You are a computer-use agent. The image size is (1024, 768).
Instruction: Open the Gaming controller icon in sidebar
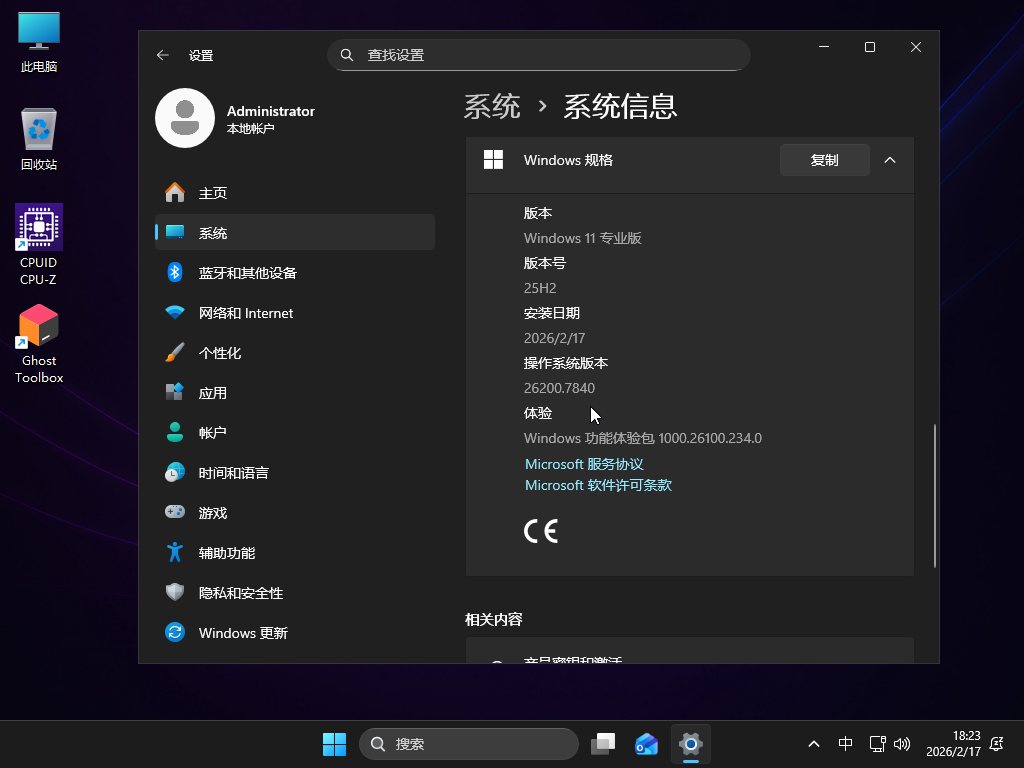(175, 512)
